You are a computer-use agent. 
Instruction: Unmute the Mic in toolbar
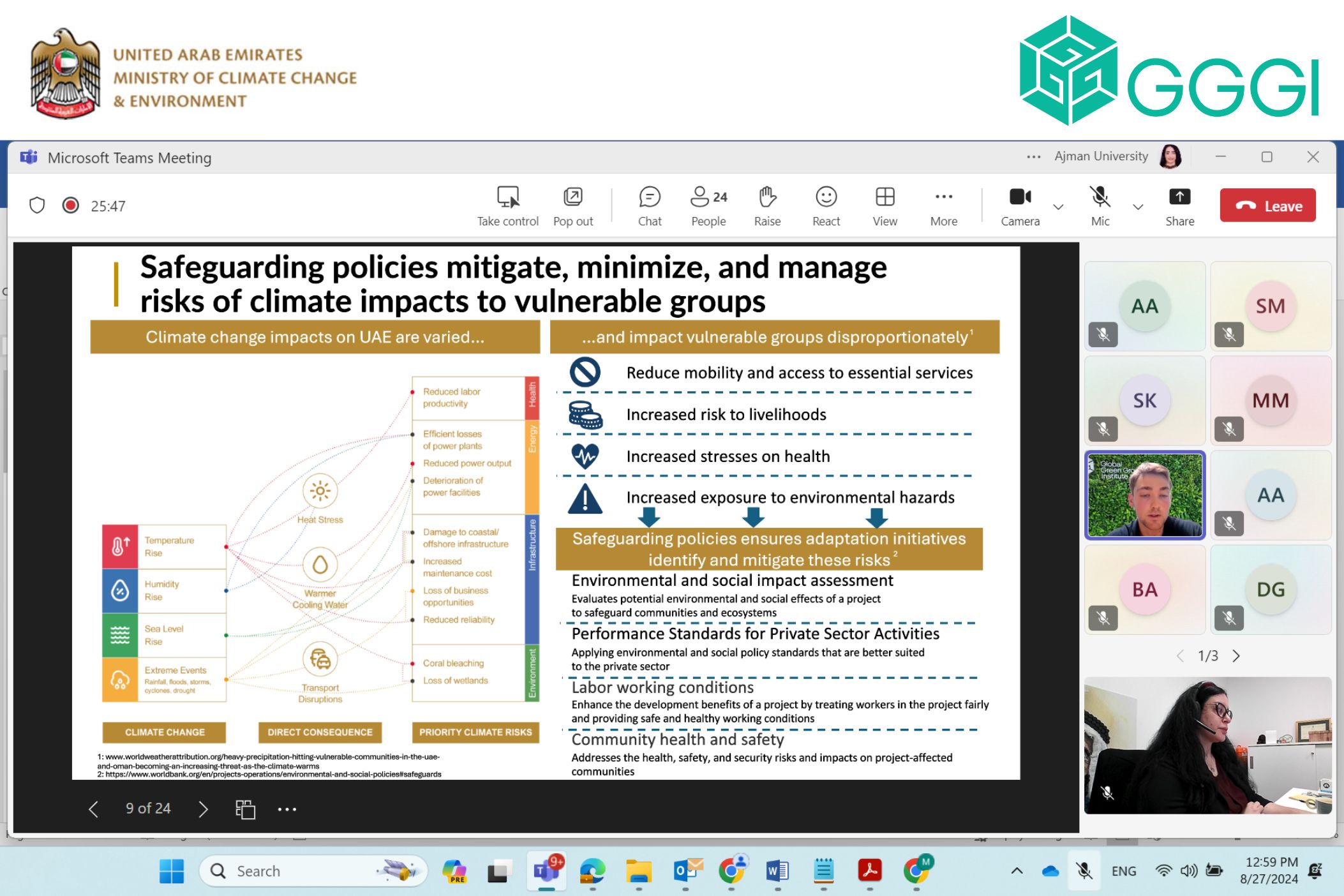1100,197
